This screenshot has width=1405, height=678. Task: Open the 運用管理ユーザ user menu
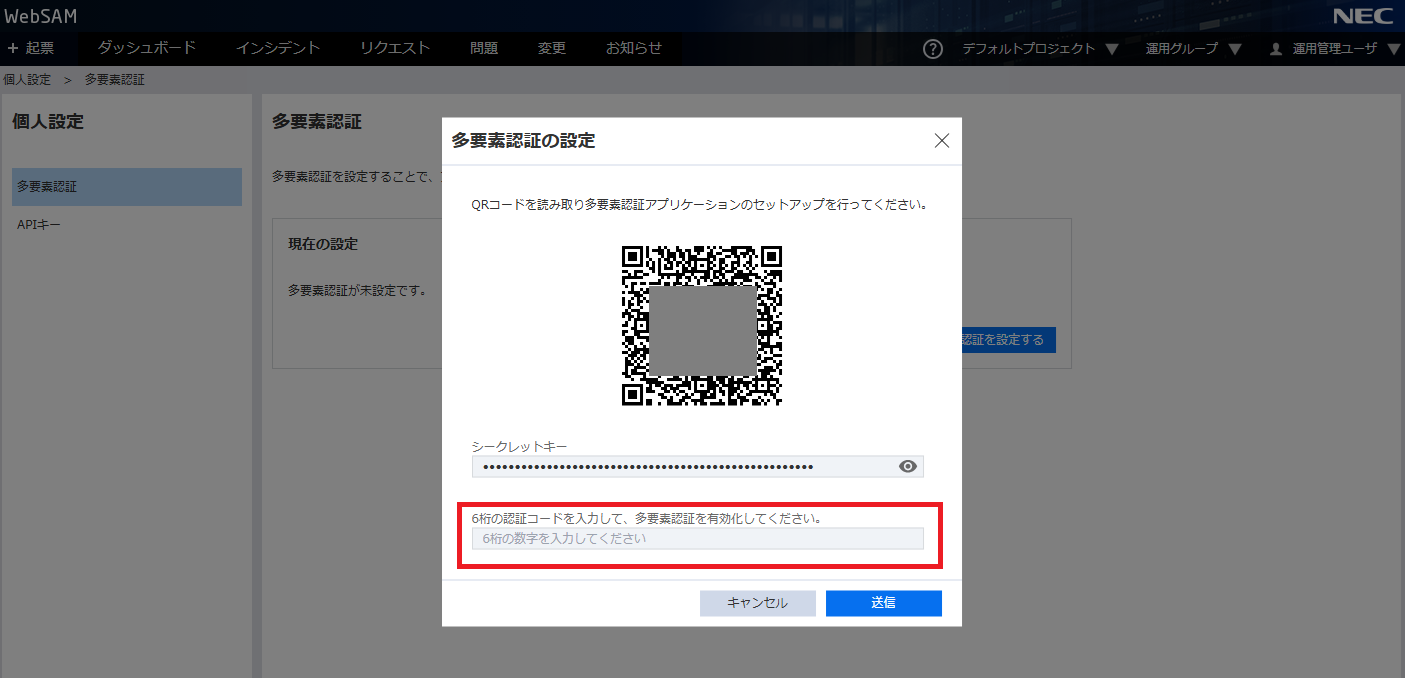1335,49
